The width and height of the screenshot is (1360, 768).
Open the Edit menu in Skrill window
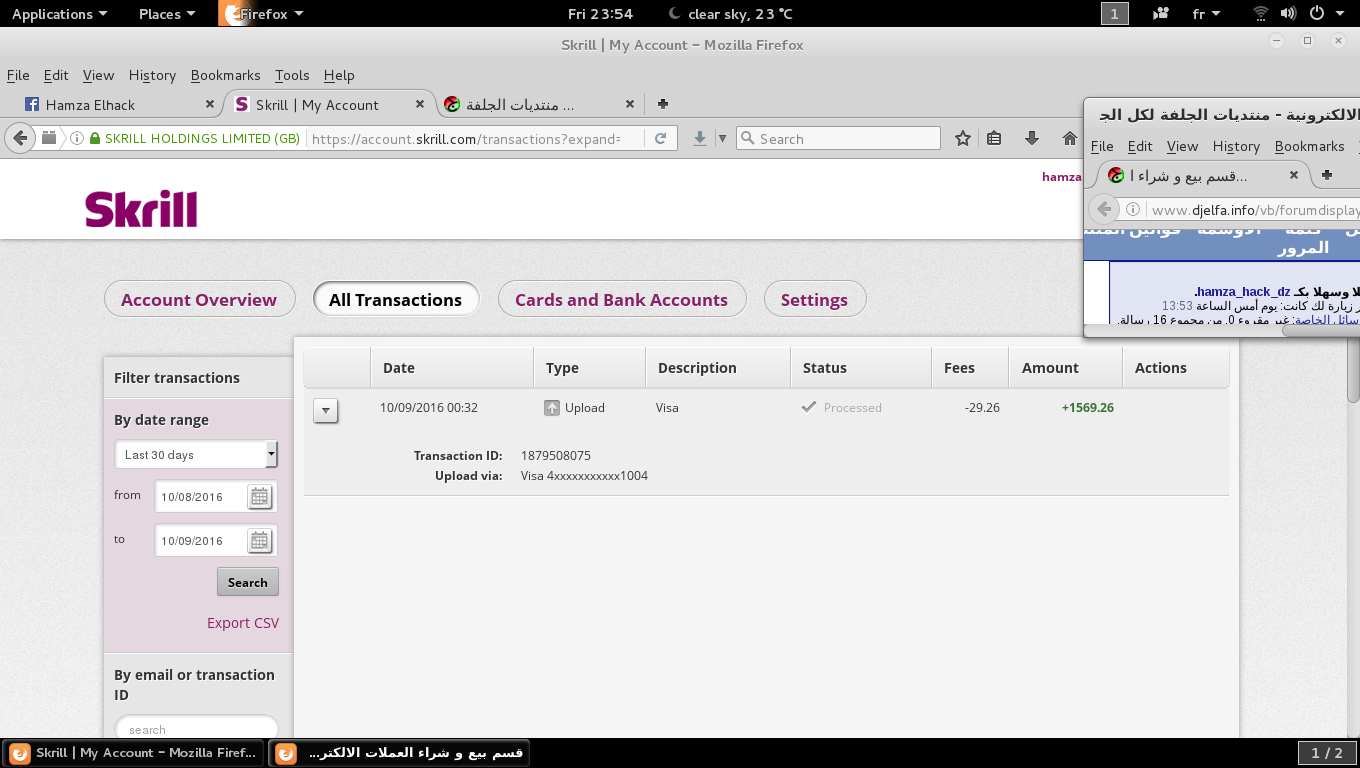click(x=56, y=75)
